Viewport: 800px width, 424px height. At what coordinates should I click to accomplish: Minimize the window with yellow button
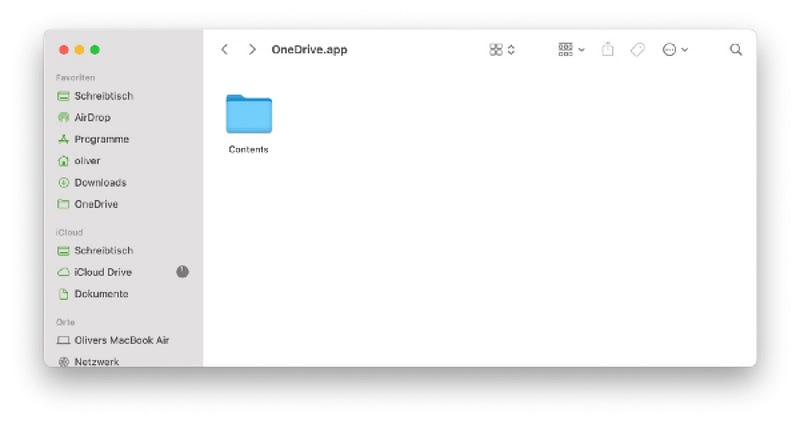[79, 49]
